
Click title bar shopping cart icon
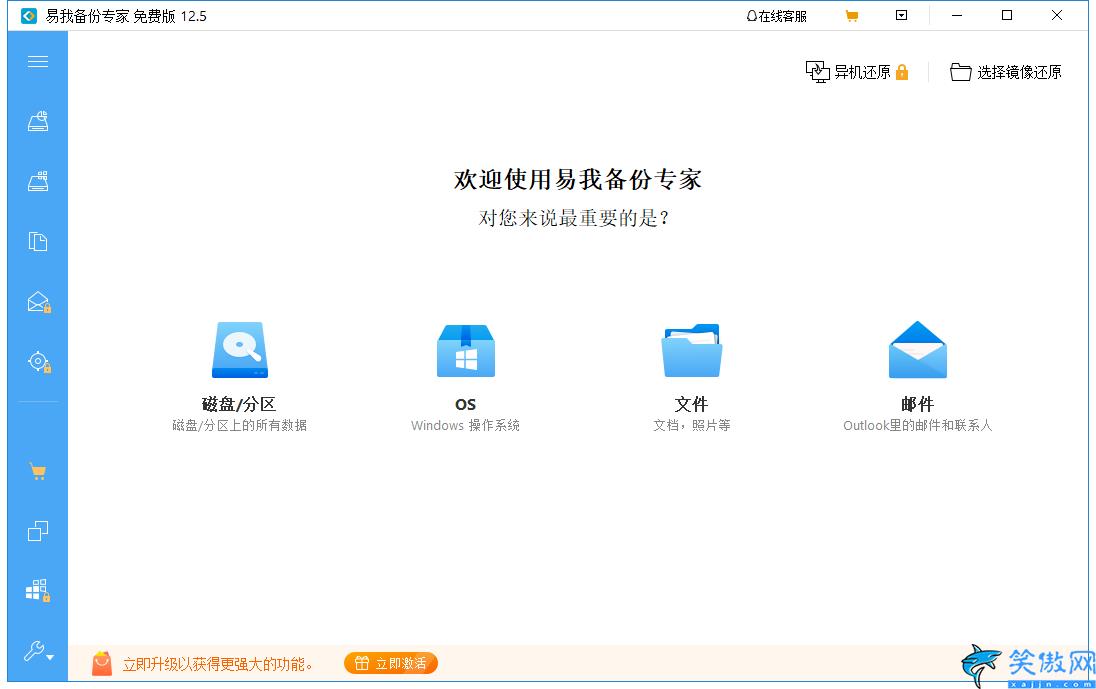pyautogui.click(x=851, y=15)
